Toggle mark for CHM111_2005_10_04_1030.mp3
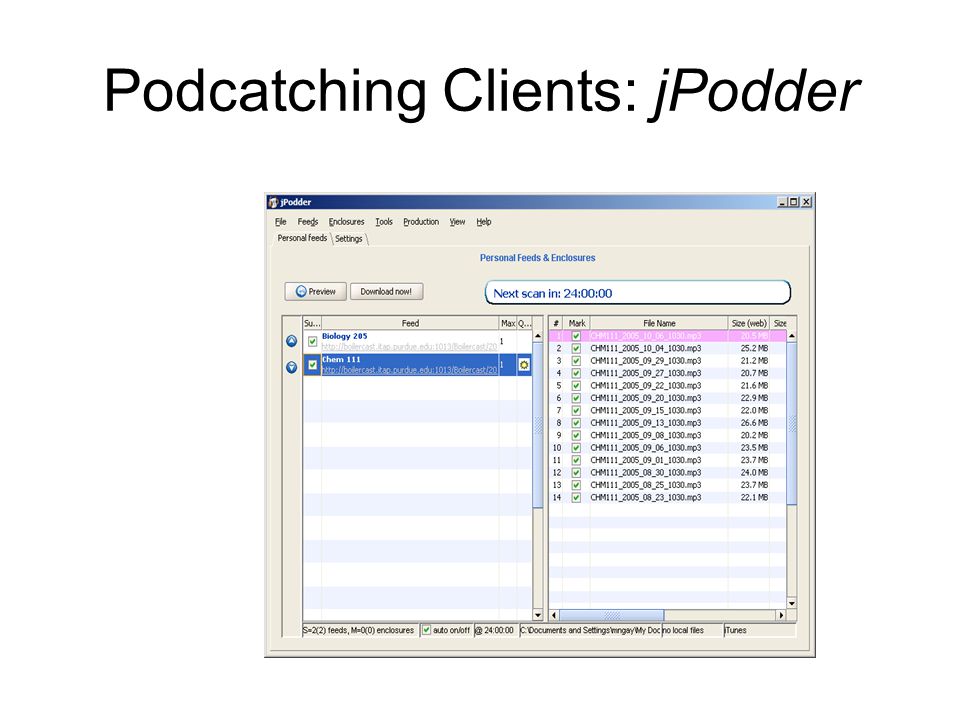This screenshot has width=960, height=720. (576, 348)
